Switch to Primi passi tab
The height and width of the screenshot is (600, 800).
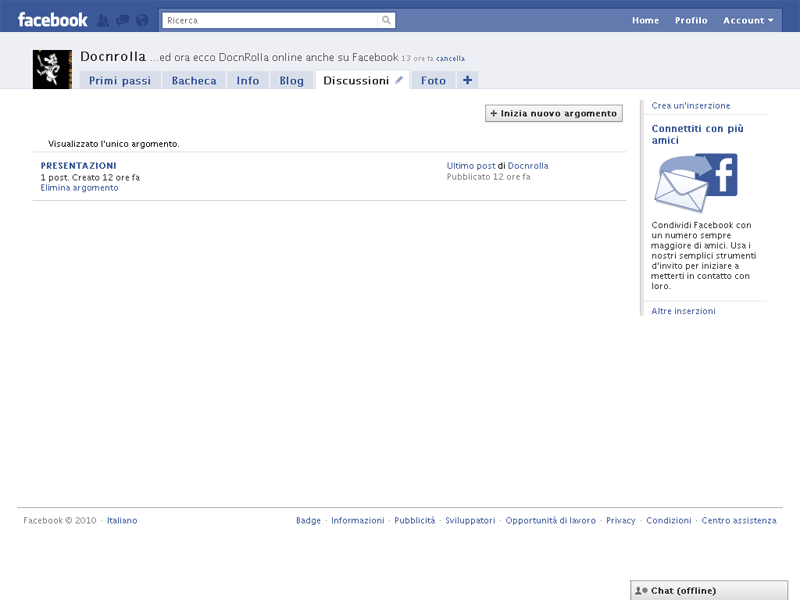[120, 81]
